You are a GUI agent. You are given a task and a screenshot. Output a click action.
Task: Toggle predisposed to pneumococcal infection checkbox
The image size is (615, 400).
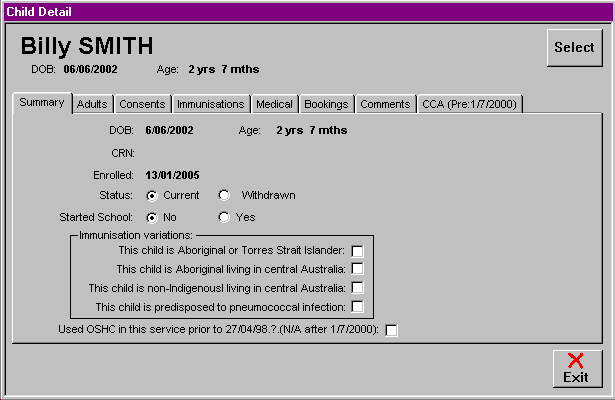357,307
